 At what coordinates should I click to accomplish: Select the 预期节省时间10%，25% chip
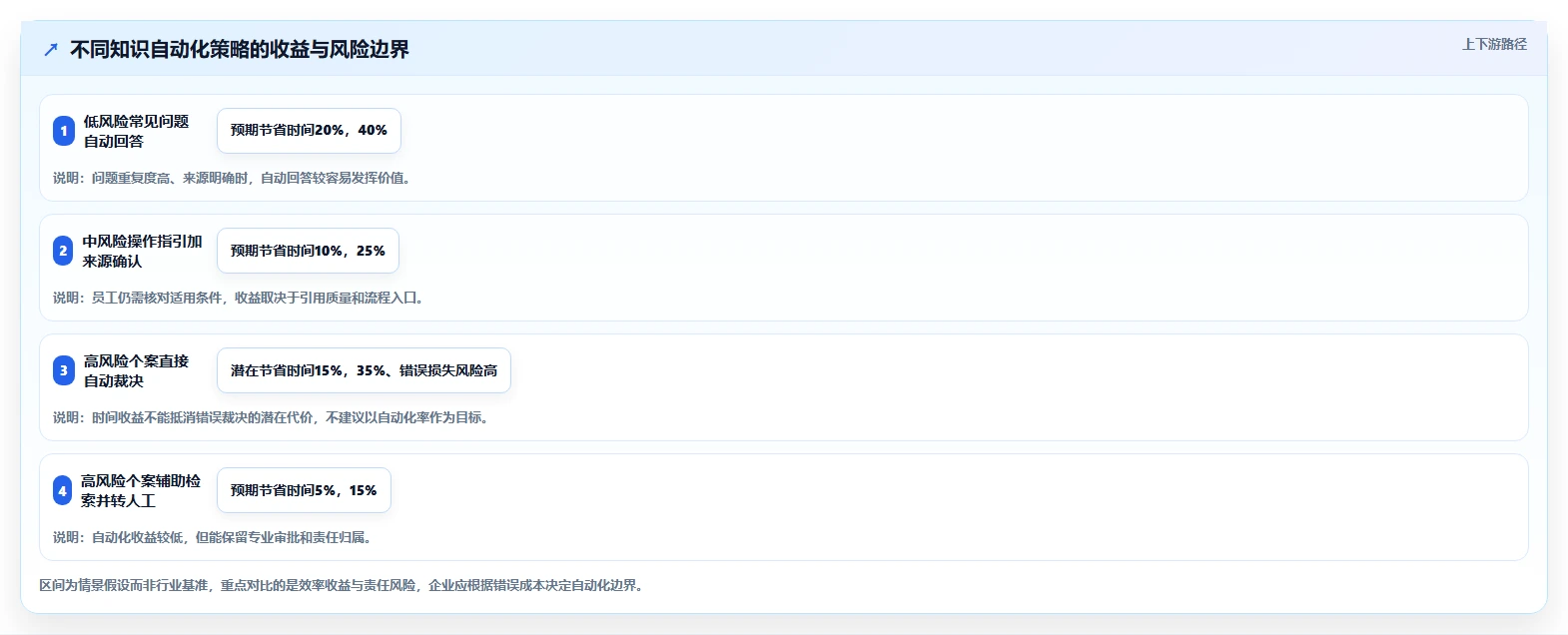[308, 251]
